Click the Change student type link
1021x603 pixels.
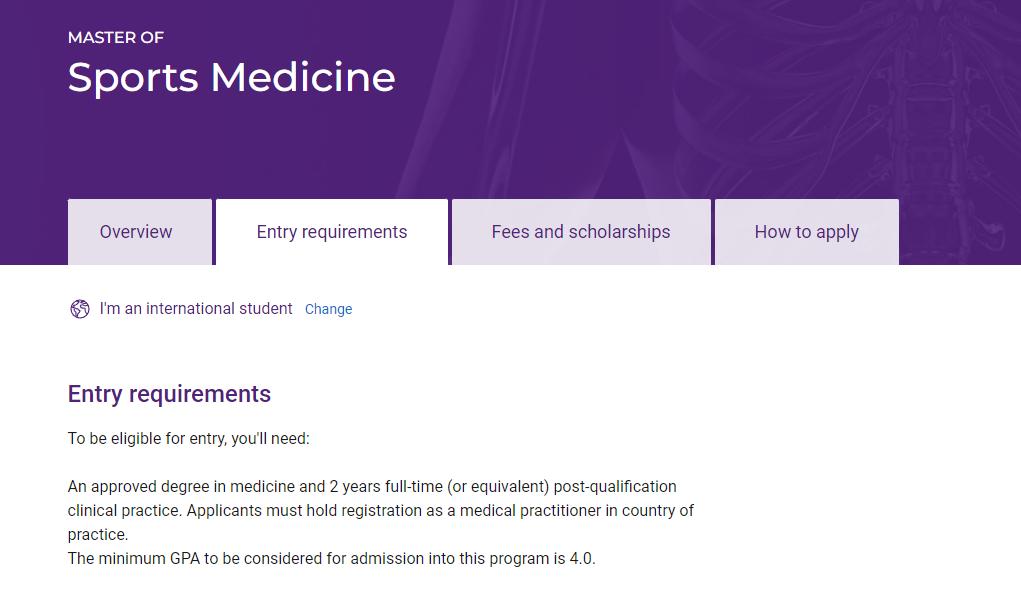pos(328,309)
